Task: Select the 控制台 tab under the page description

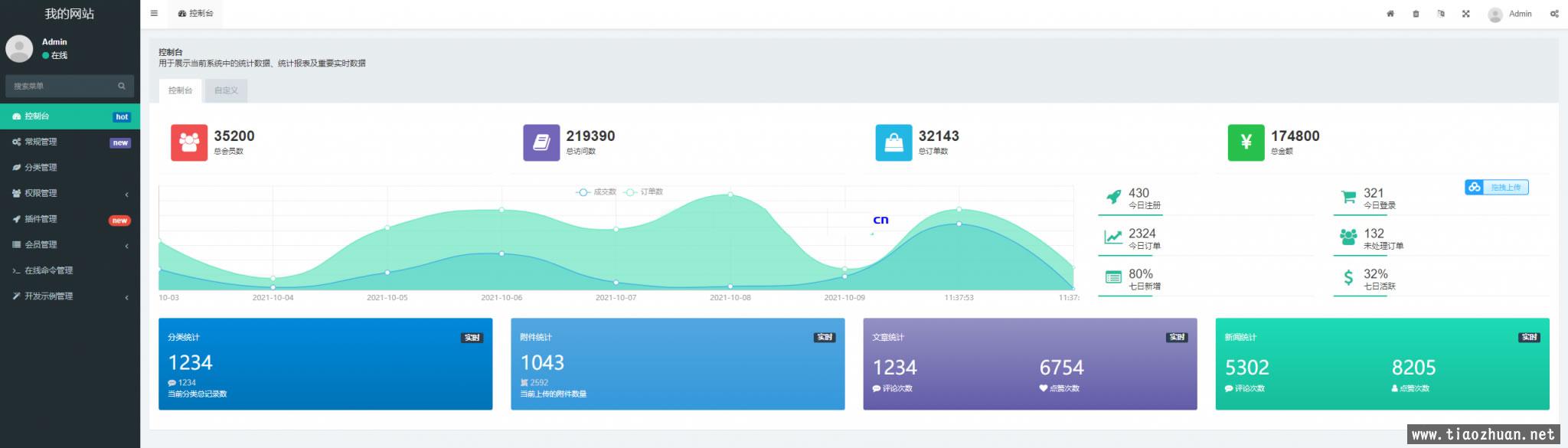Action: 180,90
